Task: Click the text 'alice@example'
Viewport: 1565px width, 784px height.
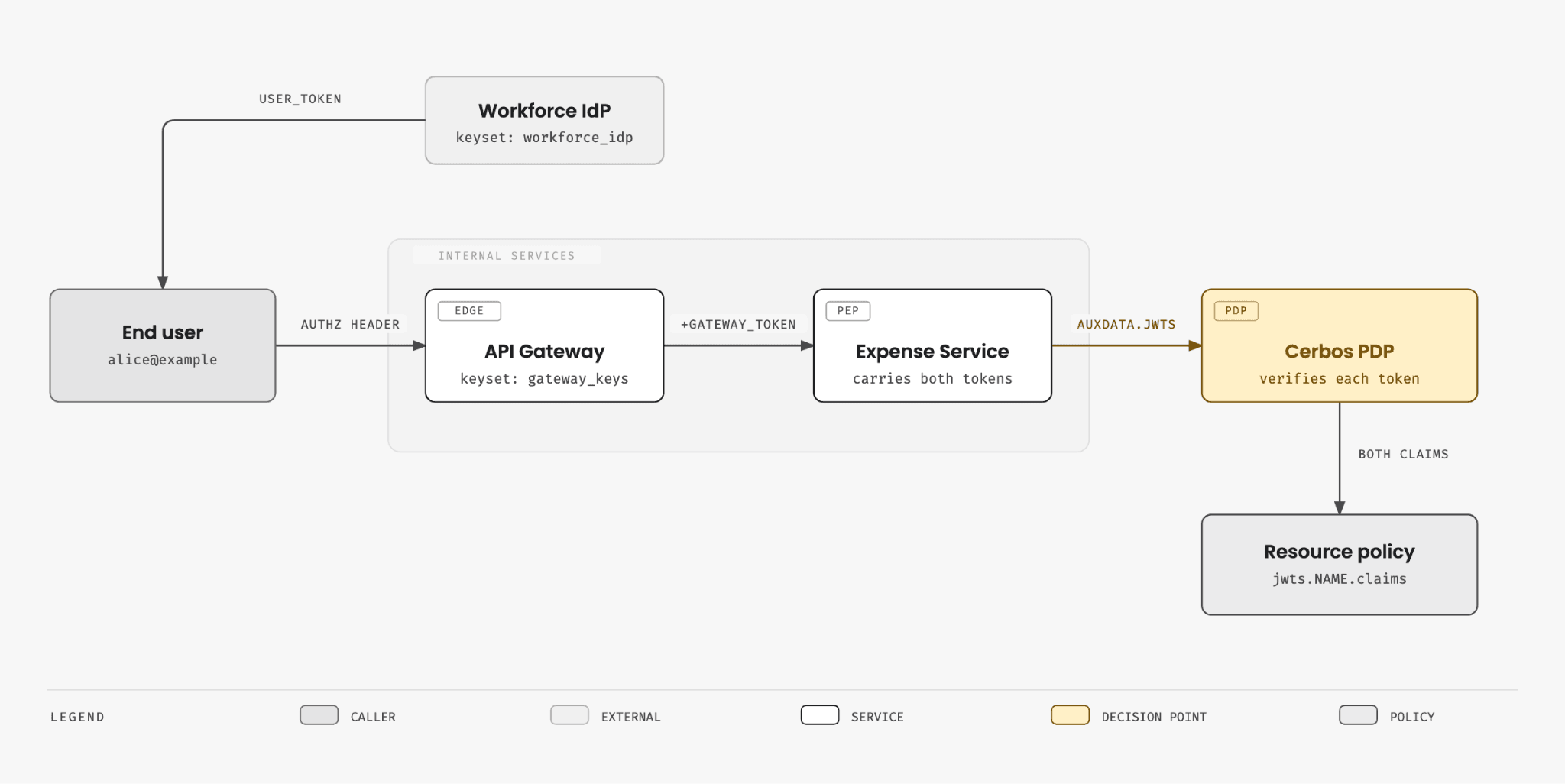Action: [163, 360]
